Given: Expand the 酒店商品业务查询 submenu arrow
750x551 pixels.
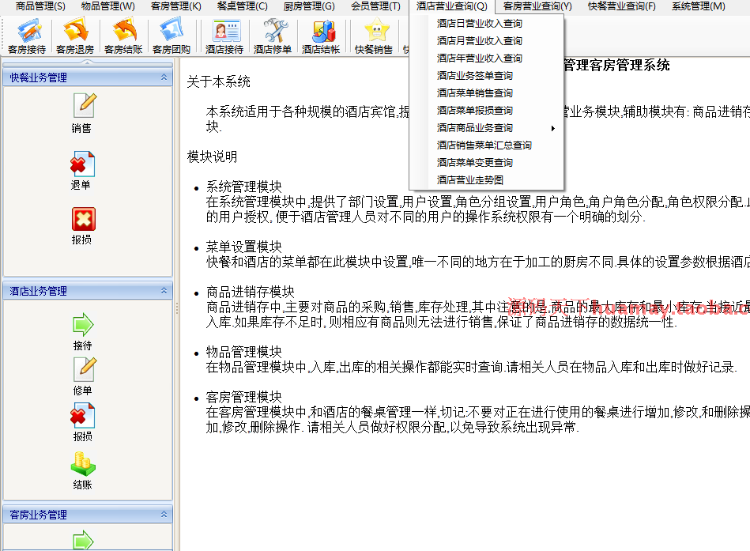Looking at the screenshot, I should coord(553,128).
